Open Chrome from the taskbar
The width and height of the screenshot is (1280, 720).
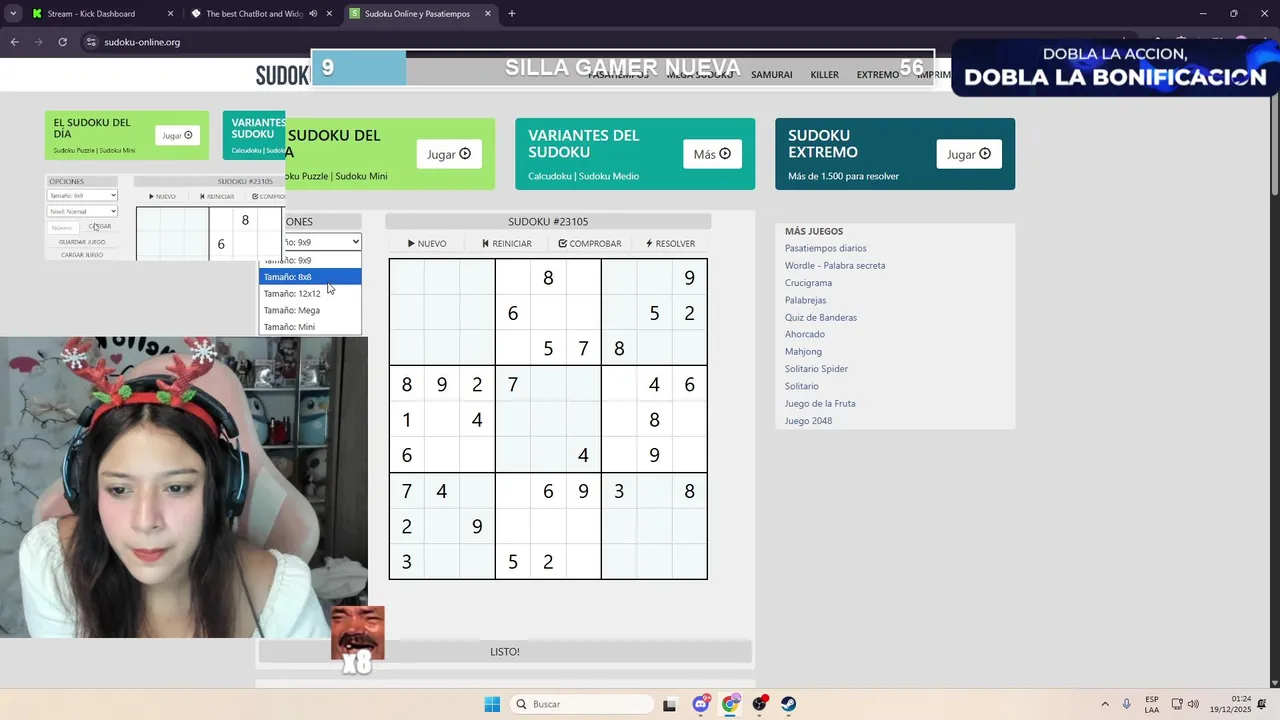tap(730, 704)
